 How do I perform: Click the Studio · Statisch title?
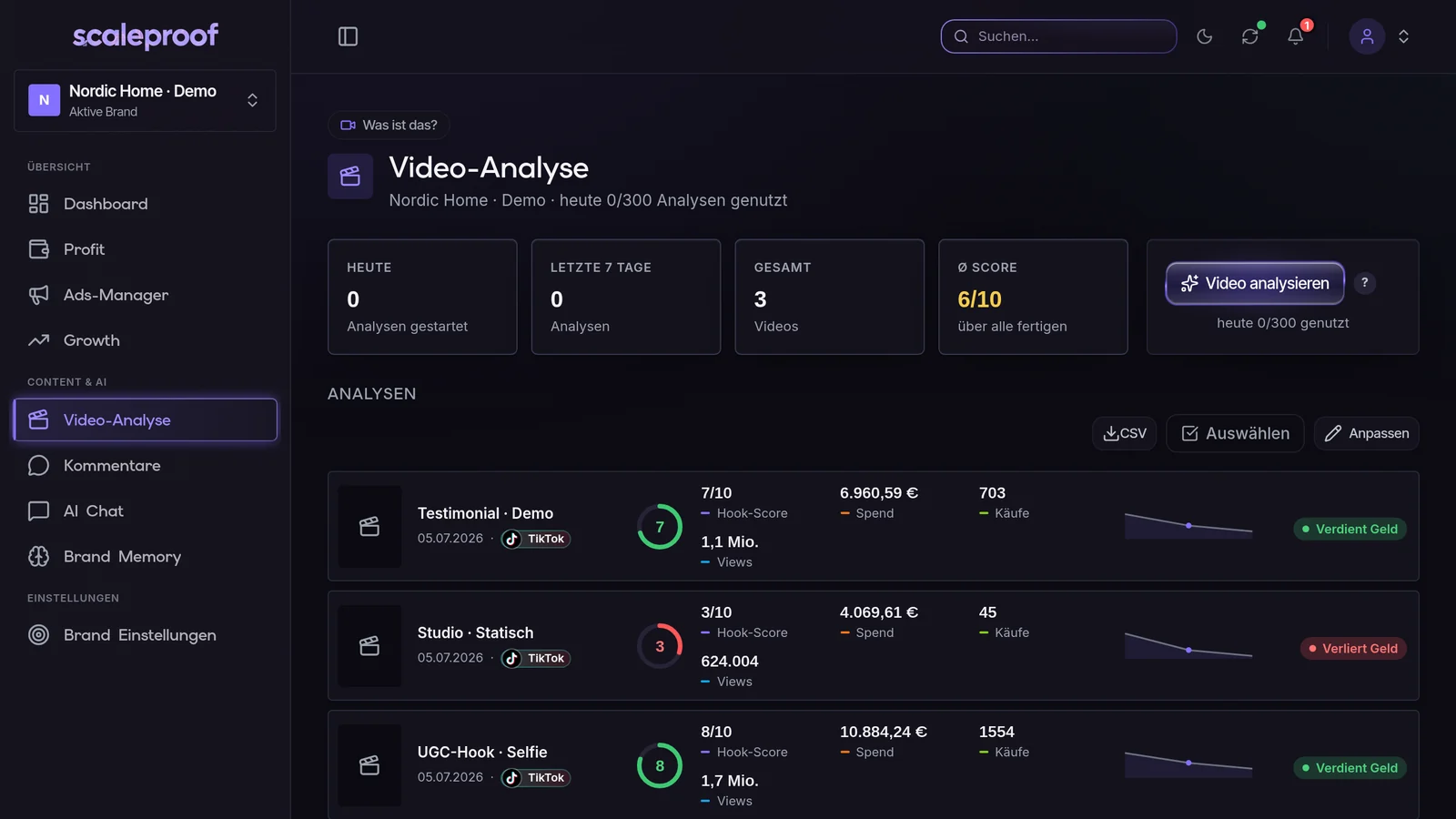pos(475,632)
